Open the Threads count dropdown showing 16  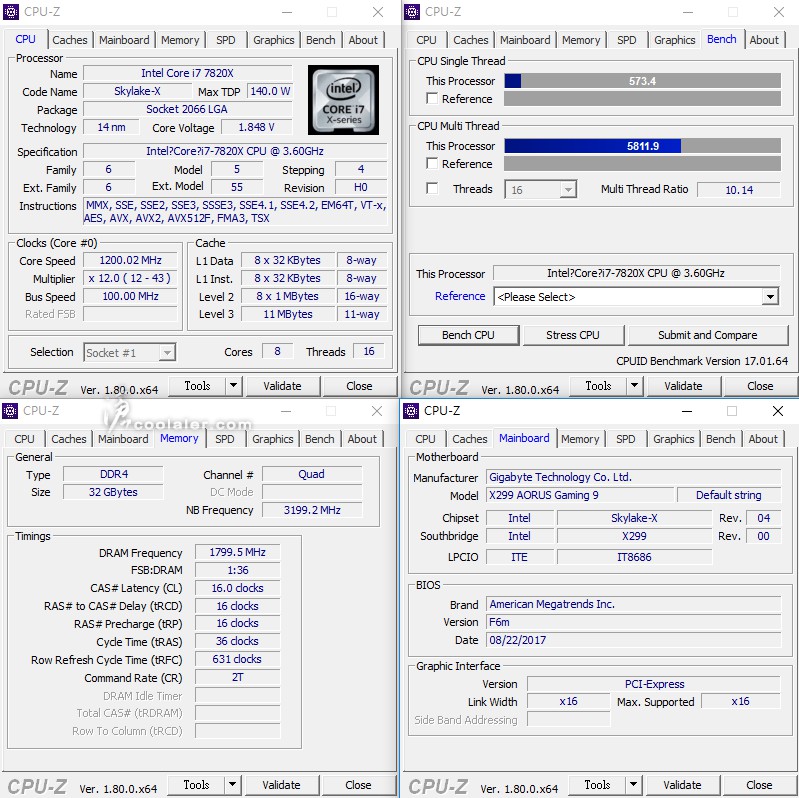(541, 190)
